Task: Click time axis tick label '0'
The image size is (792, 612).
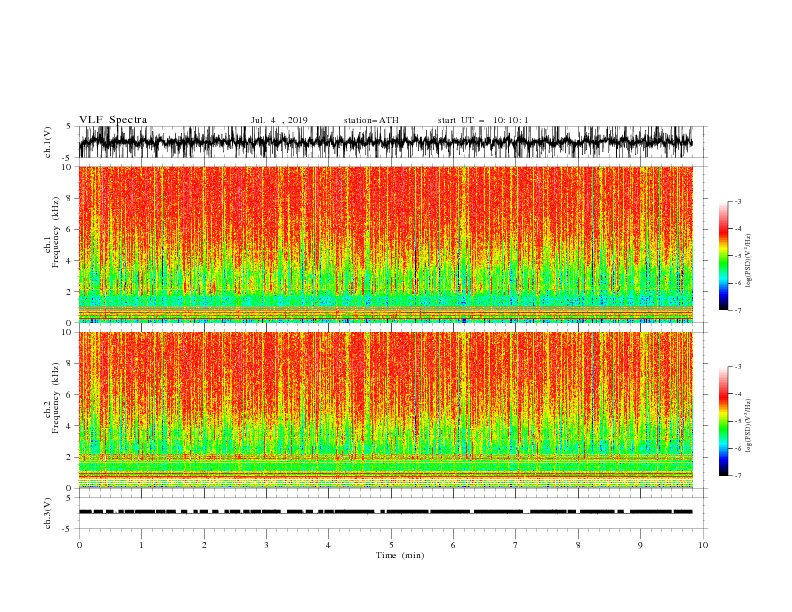Action: 79,545
